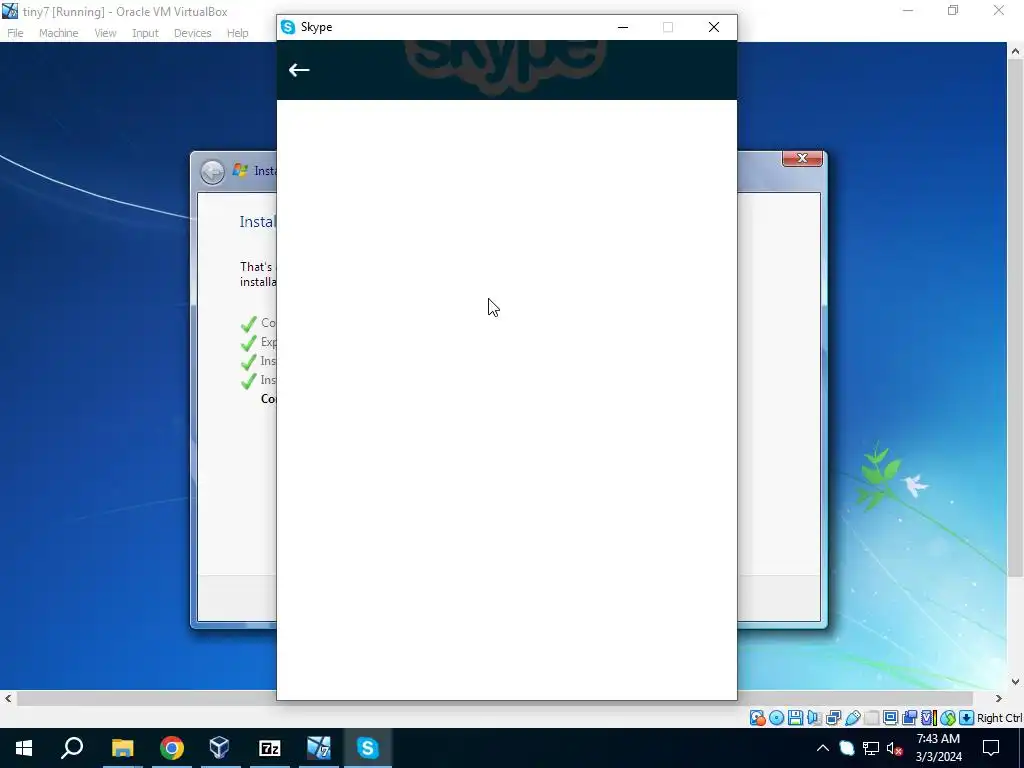
Task: Open the VirtualBox View menu
Action: [105, 33]
